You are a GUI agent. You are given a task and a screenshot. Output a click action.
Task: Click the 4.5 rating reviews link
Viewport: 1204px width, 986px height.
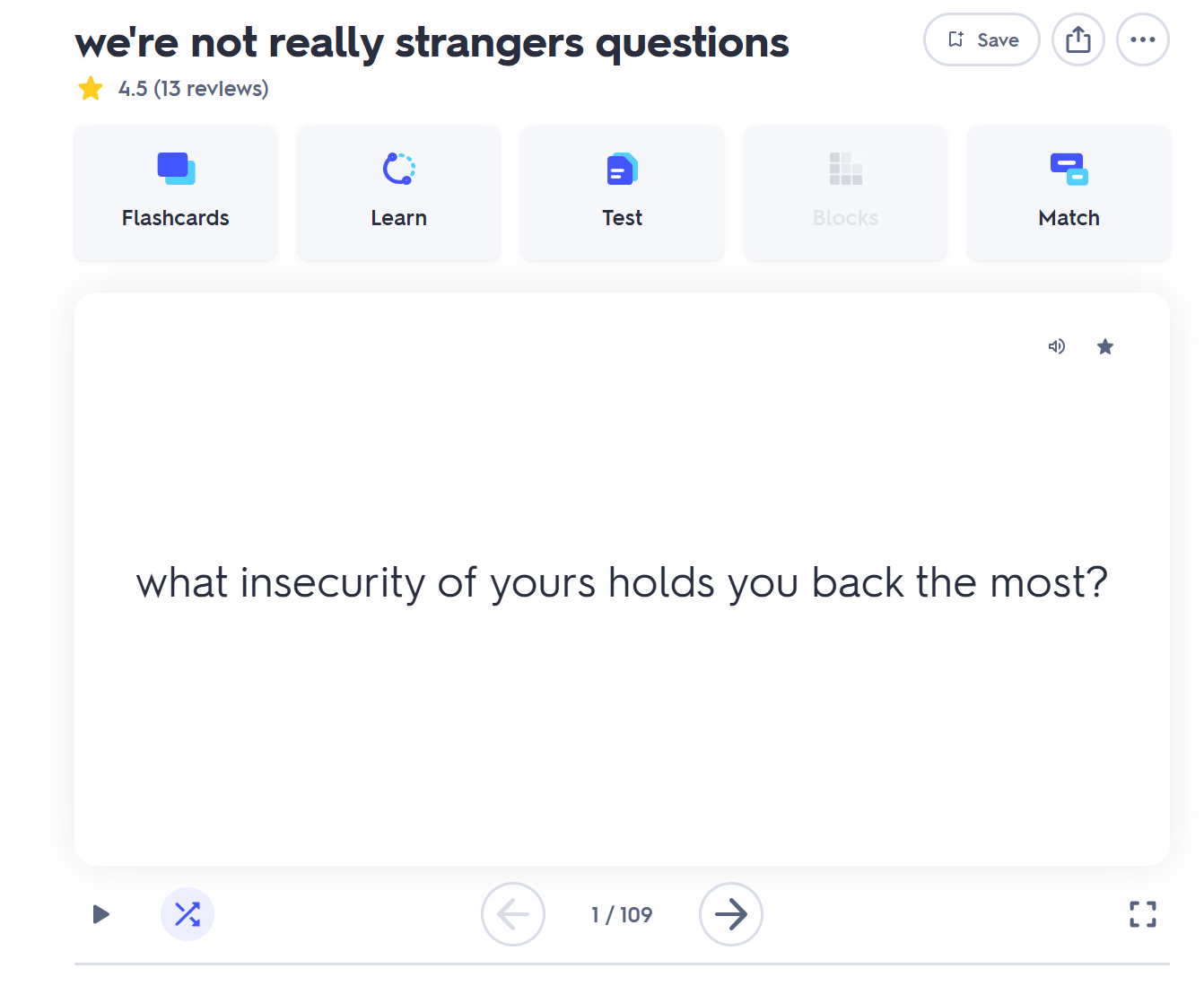(194, 89)
